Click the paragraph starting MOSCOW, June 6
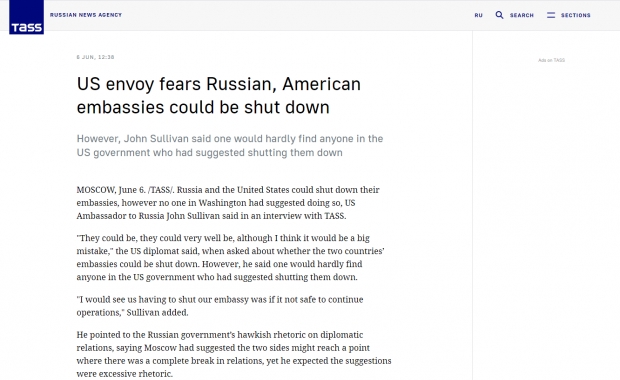620x380 pixels. [228, 203]
